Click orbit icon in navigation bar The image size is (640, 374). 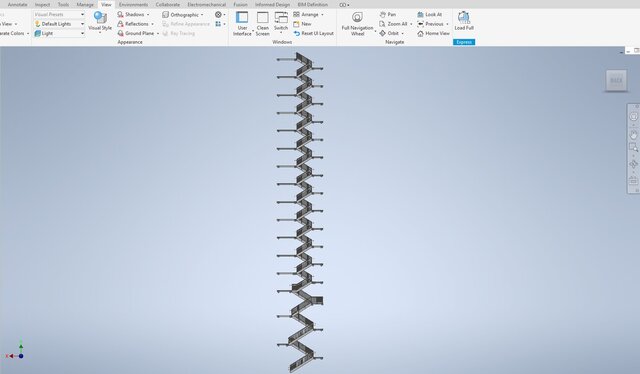coord(633,164)
